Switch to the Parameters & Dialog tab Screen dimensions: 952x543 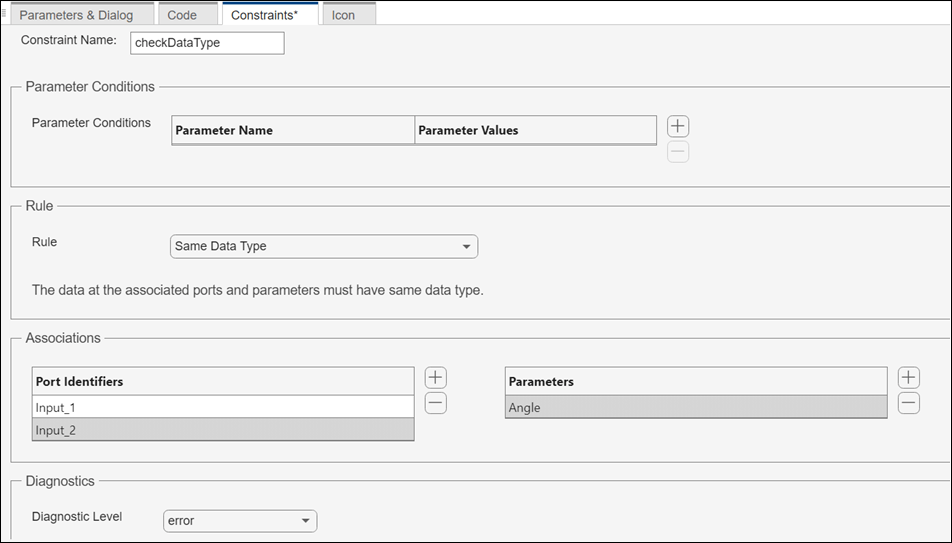click(76, 15)
